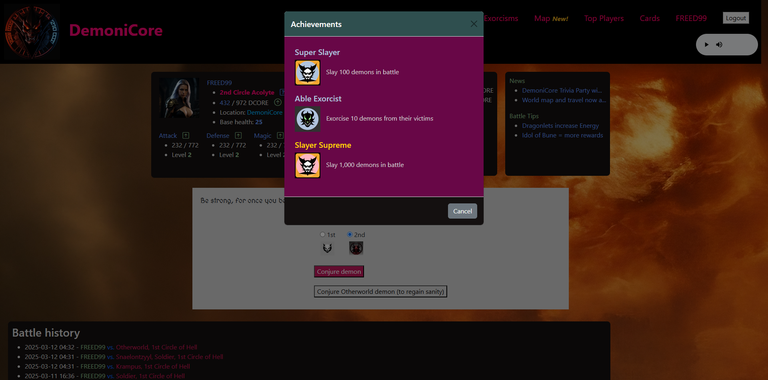The width and height of the screenshot is (768, 380).
Task: Click the Battle Tips heading
Action: pos(524,116)
